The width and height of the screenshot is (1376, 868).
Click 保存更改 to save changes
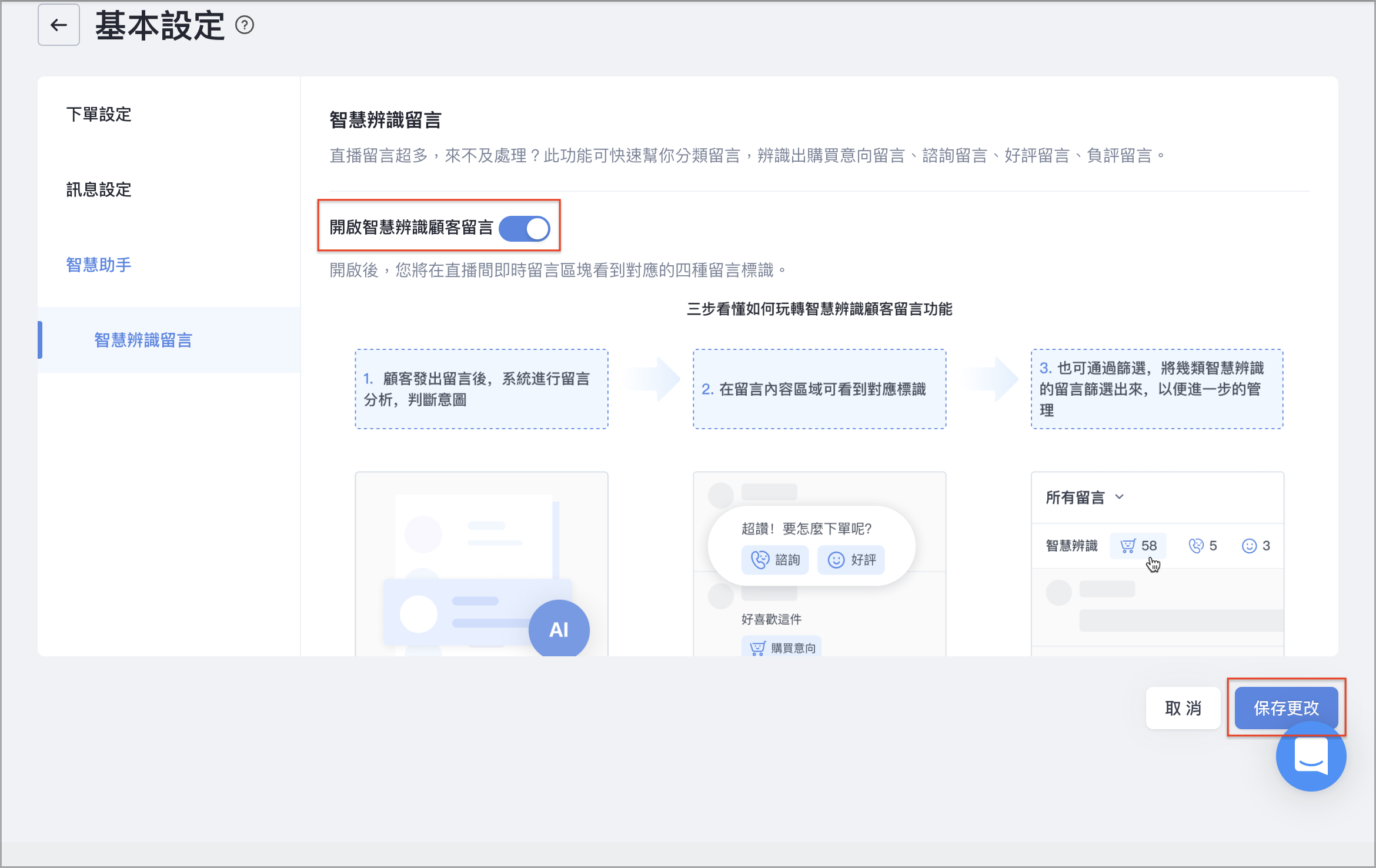[1287, 708]
